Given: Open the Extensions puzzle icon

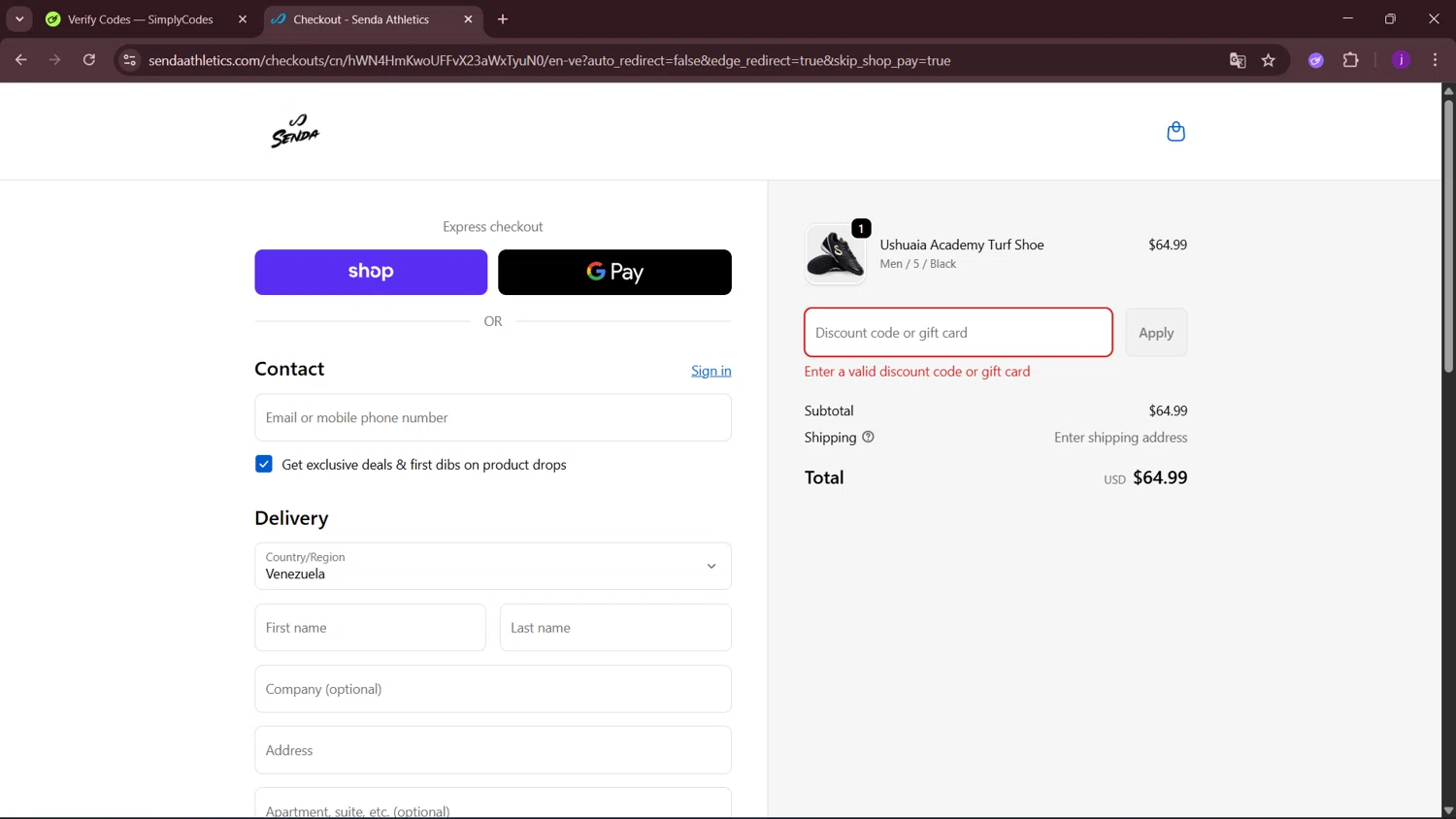Looking at the screenshot, I should tap(1350, 60).
